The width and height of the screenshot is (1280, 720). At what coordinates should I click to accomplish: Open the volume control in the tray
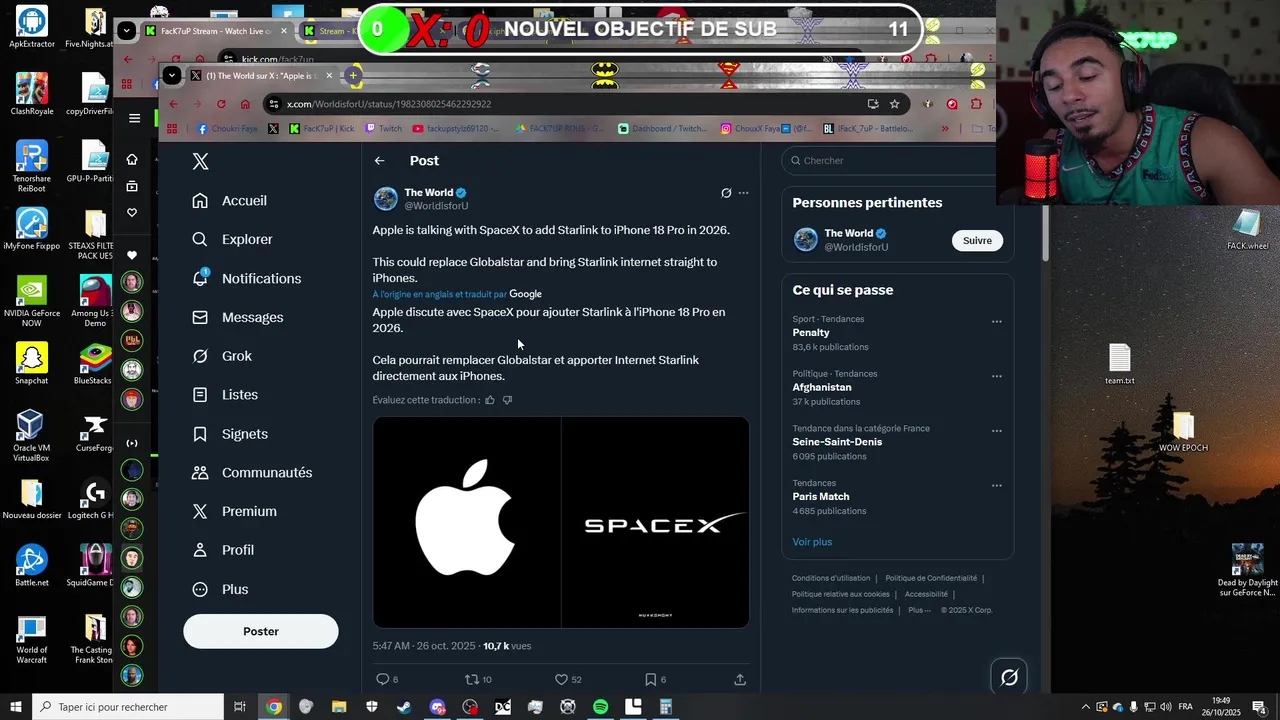(1165, 707)
